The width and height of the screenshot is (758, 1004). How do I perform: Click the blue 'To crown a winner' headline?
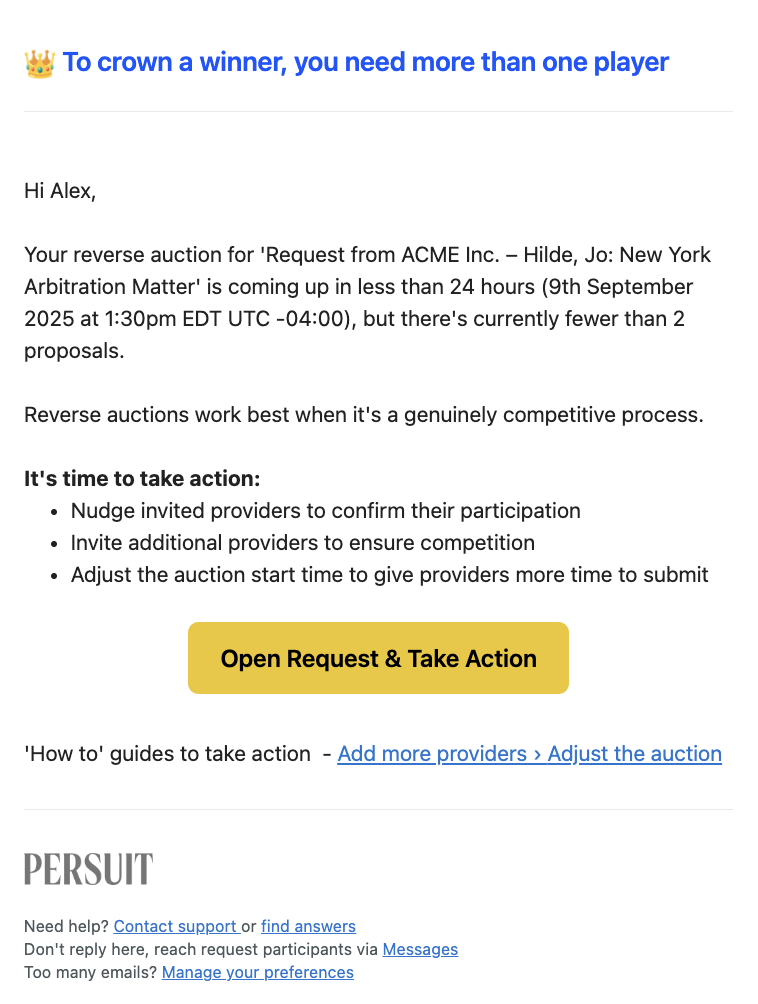coord(366,63)
